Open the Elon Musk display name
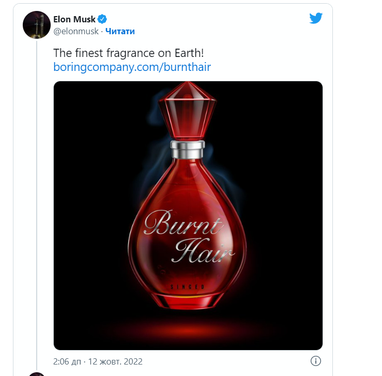This screenshot has height=376, width=382. [74, 19]
